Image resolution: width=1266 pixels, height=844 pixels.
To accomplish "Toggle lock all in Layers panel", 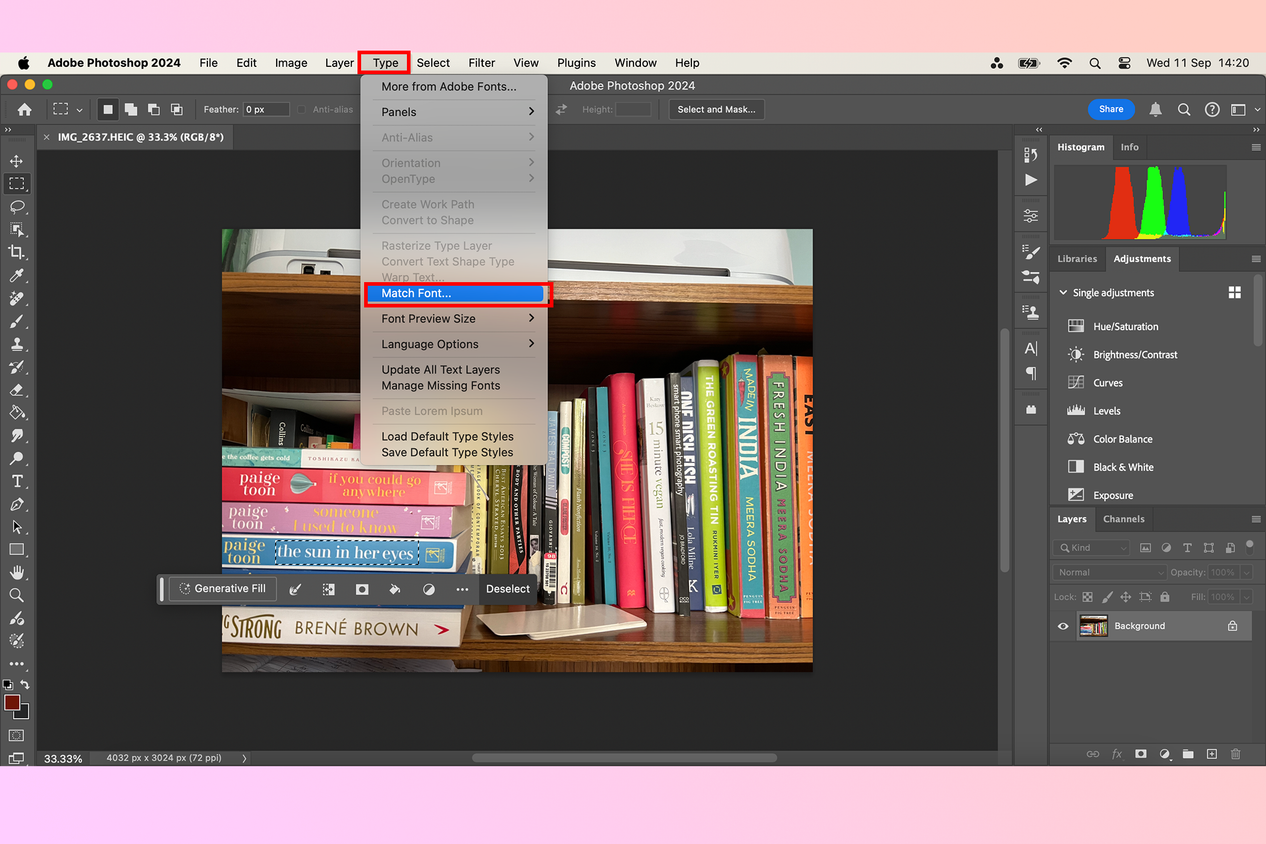I will click(1164, 597).
